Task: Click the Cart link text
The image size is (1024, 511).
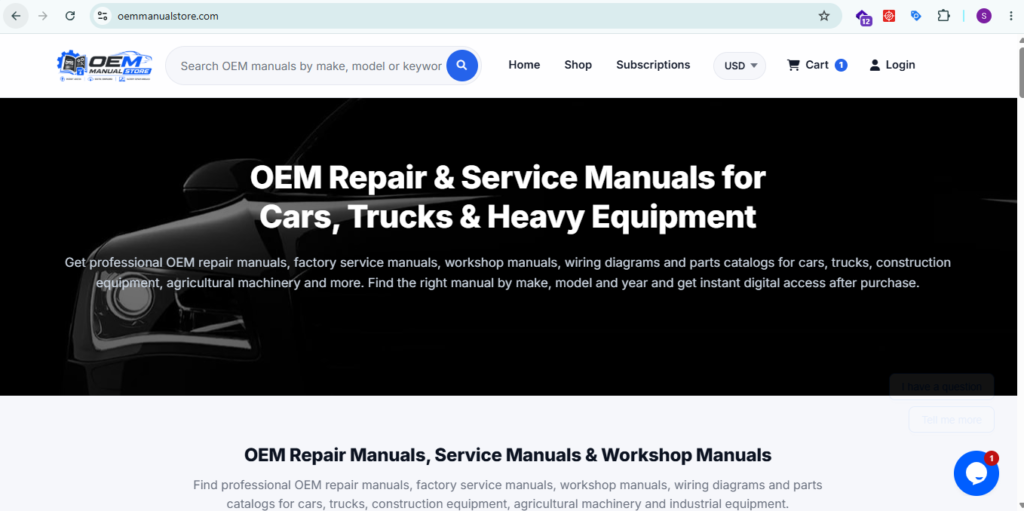Action: coord(816,65)
